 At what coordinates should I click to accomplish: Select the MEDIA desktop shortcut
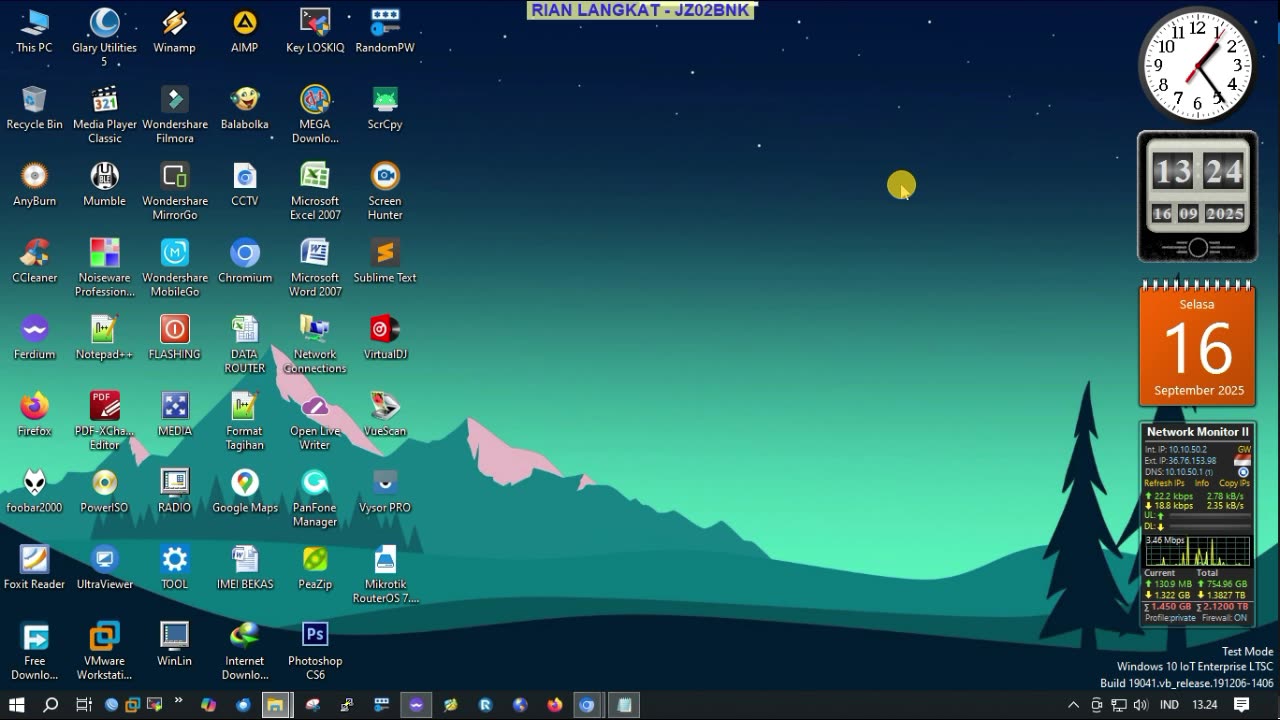coord(174,415)
